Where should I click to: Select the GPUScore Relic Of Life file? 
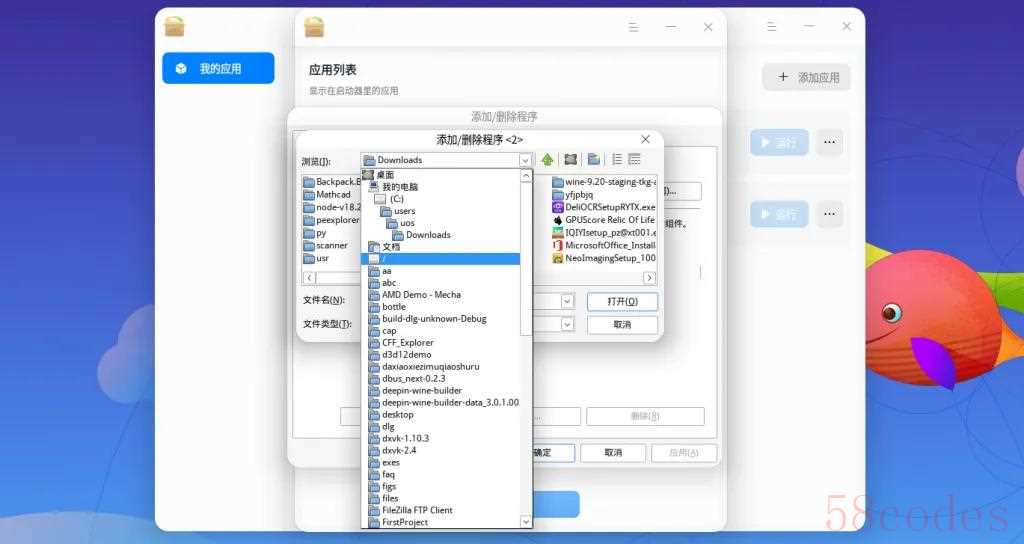tap(609, 220)
